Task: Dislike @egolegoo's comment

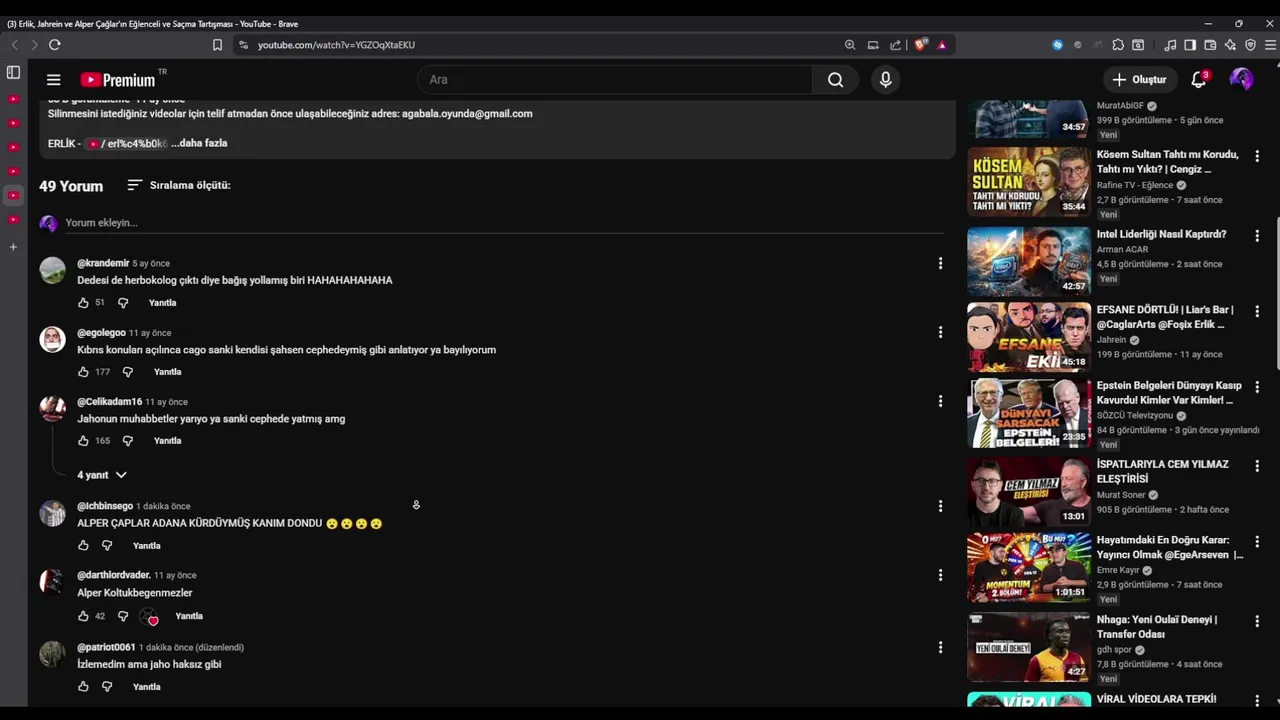Action: [127, 372]
